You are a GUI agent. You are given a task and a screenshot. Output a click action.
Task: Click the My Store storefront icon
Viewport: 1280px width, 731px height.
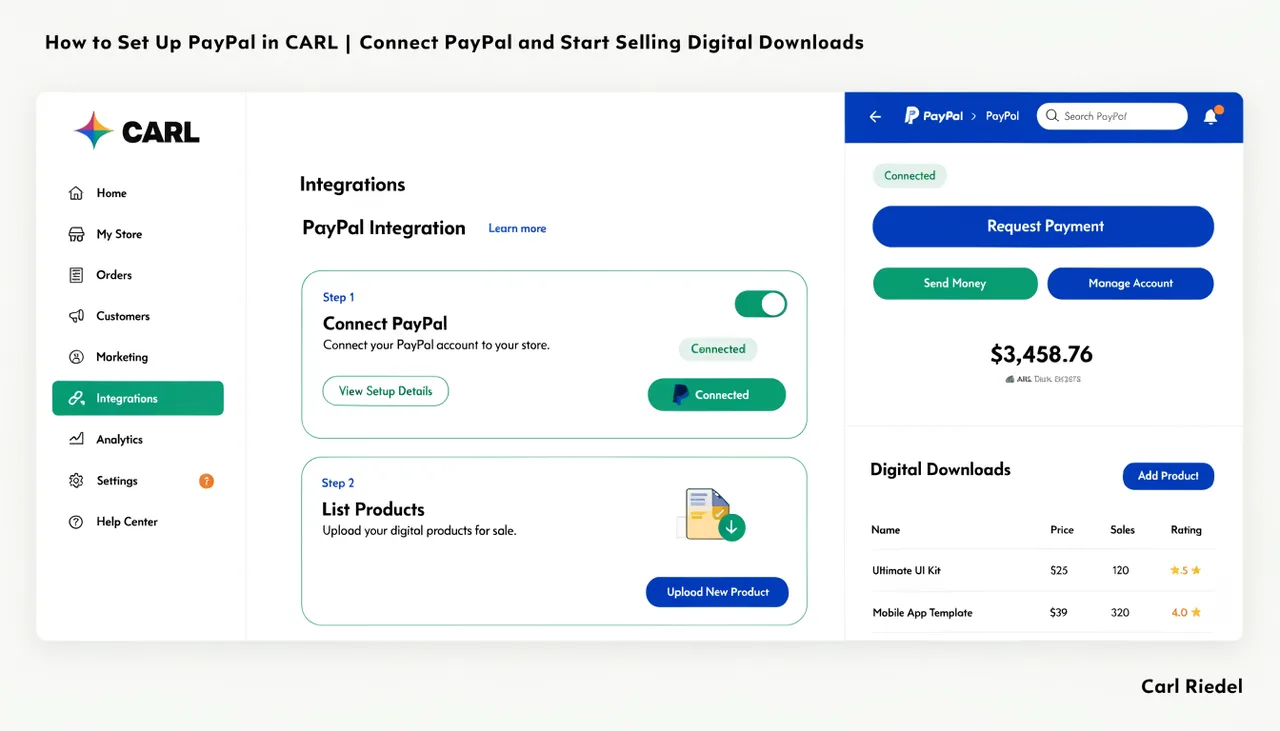(x=76, y=234)
